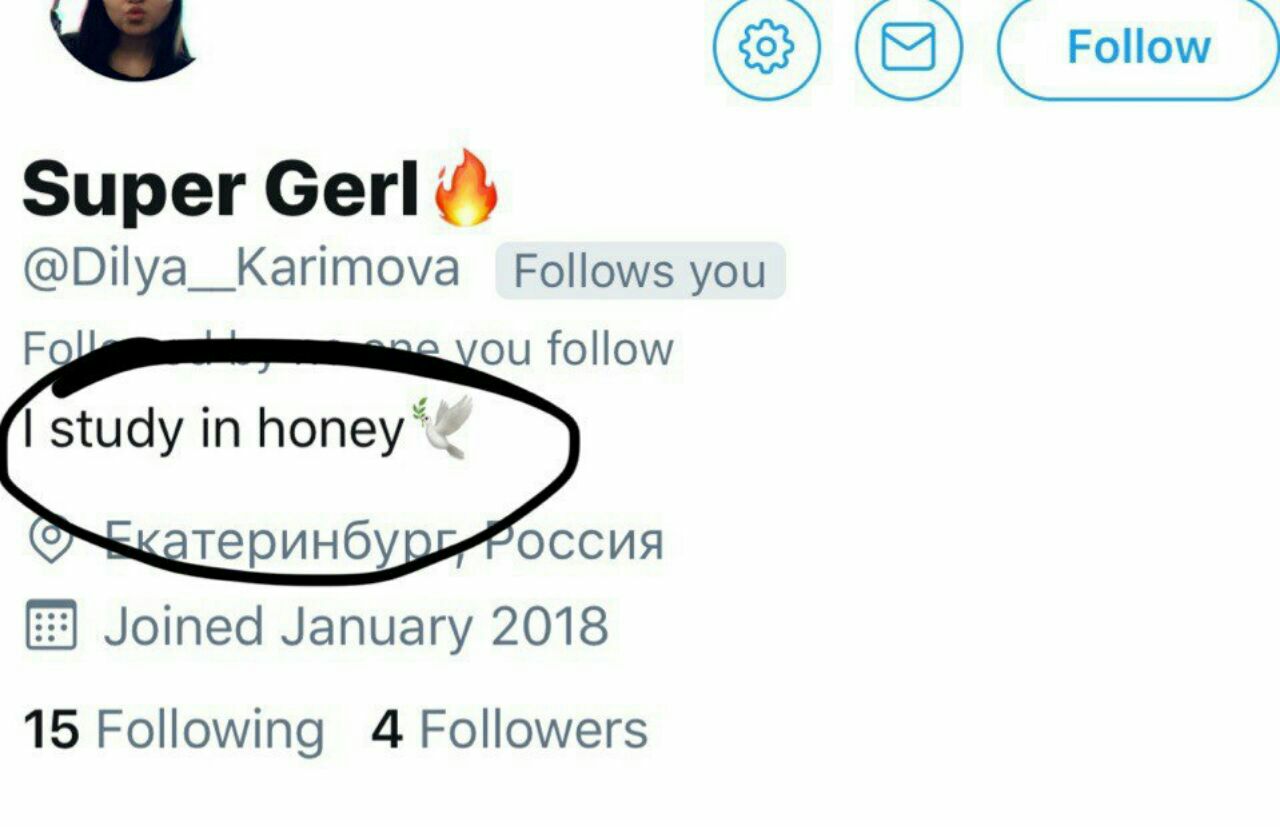Open the Following list
Screen dimensions: 1280x827
174,730
